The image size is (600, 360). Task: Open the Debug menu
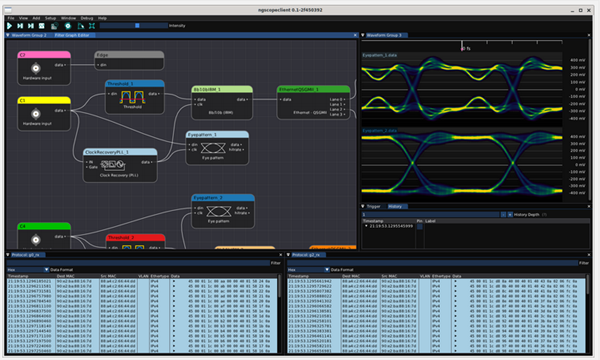[x=86, y=18]
